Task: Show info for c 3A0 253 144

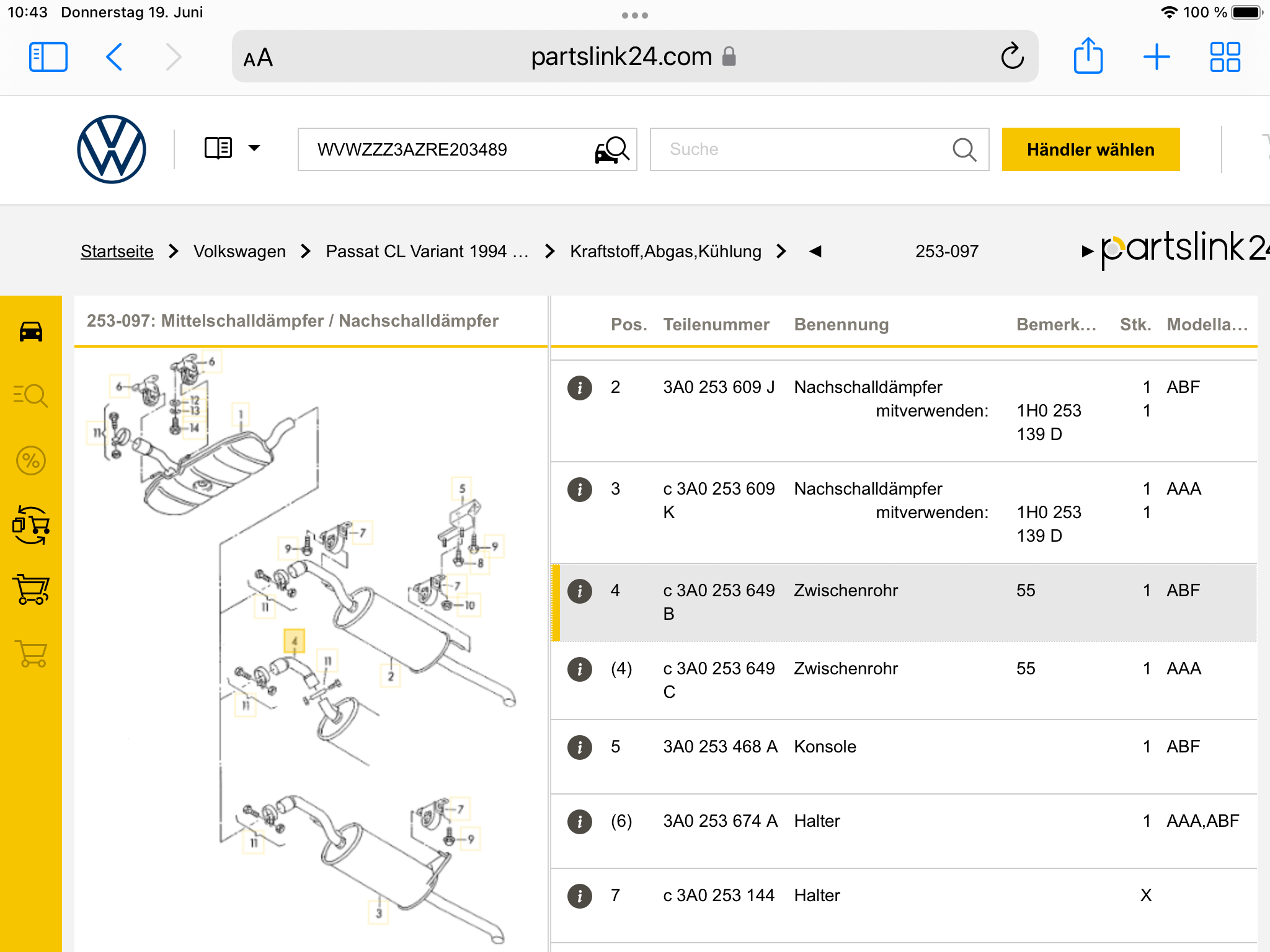Action: click(580, 896)
